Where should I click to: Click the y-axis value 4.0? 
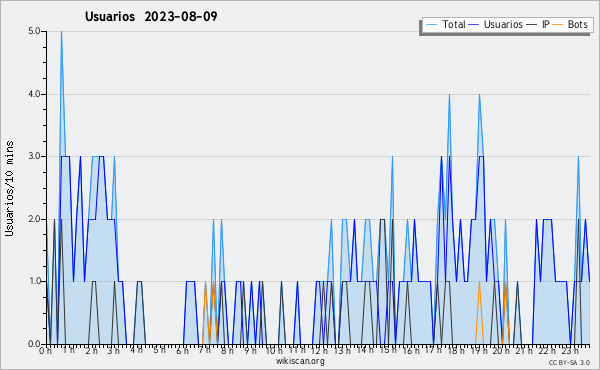[x=34, y=94]
